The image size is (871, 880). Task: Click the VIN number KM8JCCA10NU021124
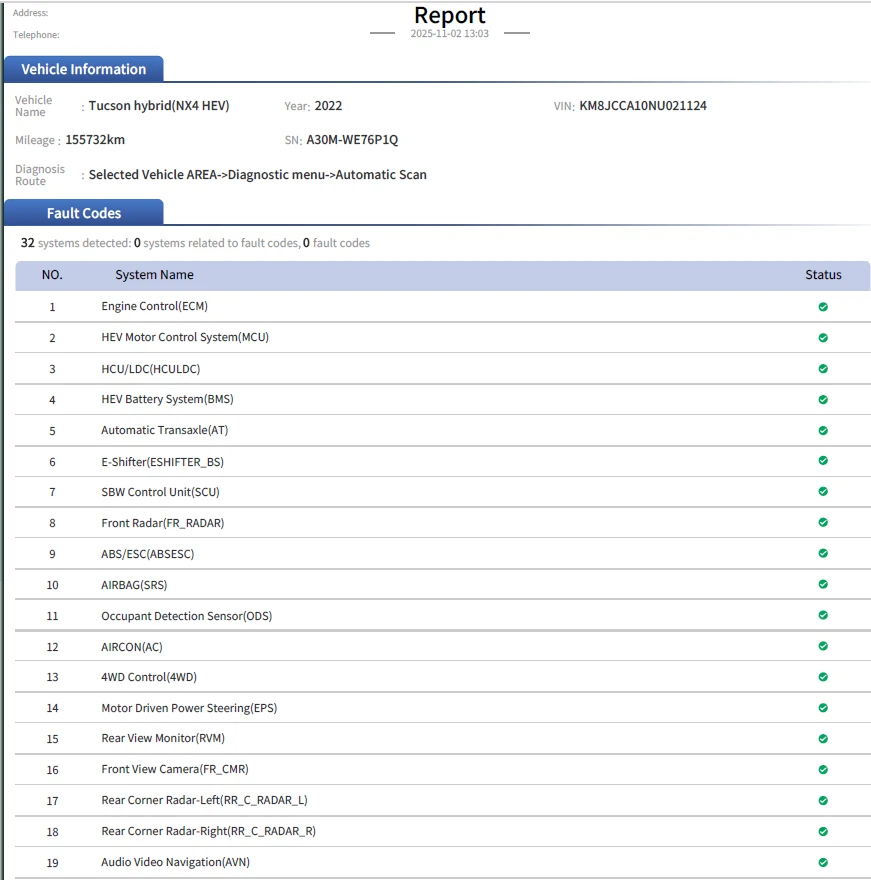pyautogui.click(x=643, y=106)
